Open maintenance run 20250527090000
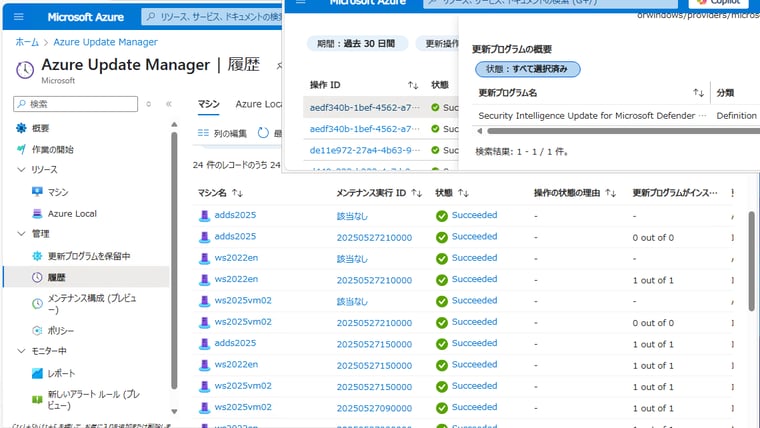The width and height of the screenshot is (760, 428). 374,408
